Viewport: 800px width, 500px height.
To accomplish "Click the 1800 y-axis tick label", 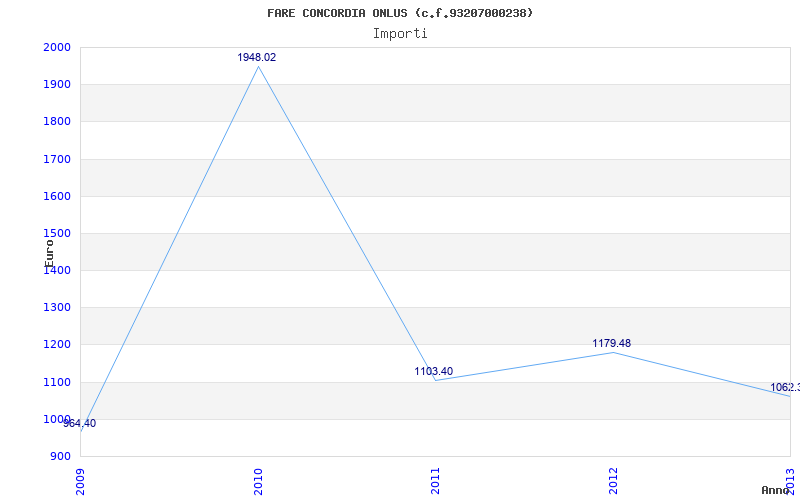I will [58, 122].
